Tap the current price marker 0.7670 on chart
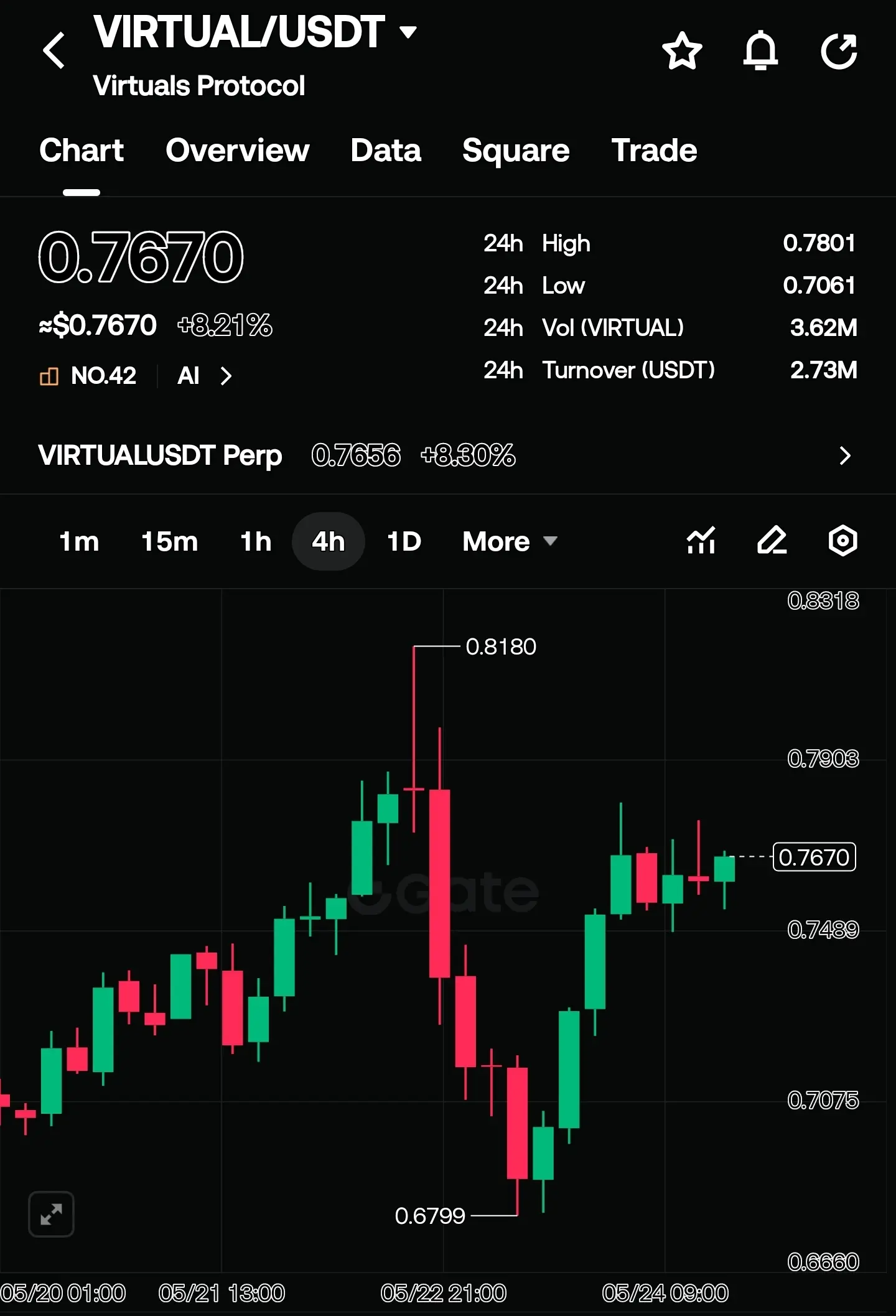The image size is (896, 1316). [814, 857]
